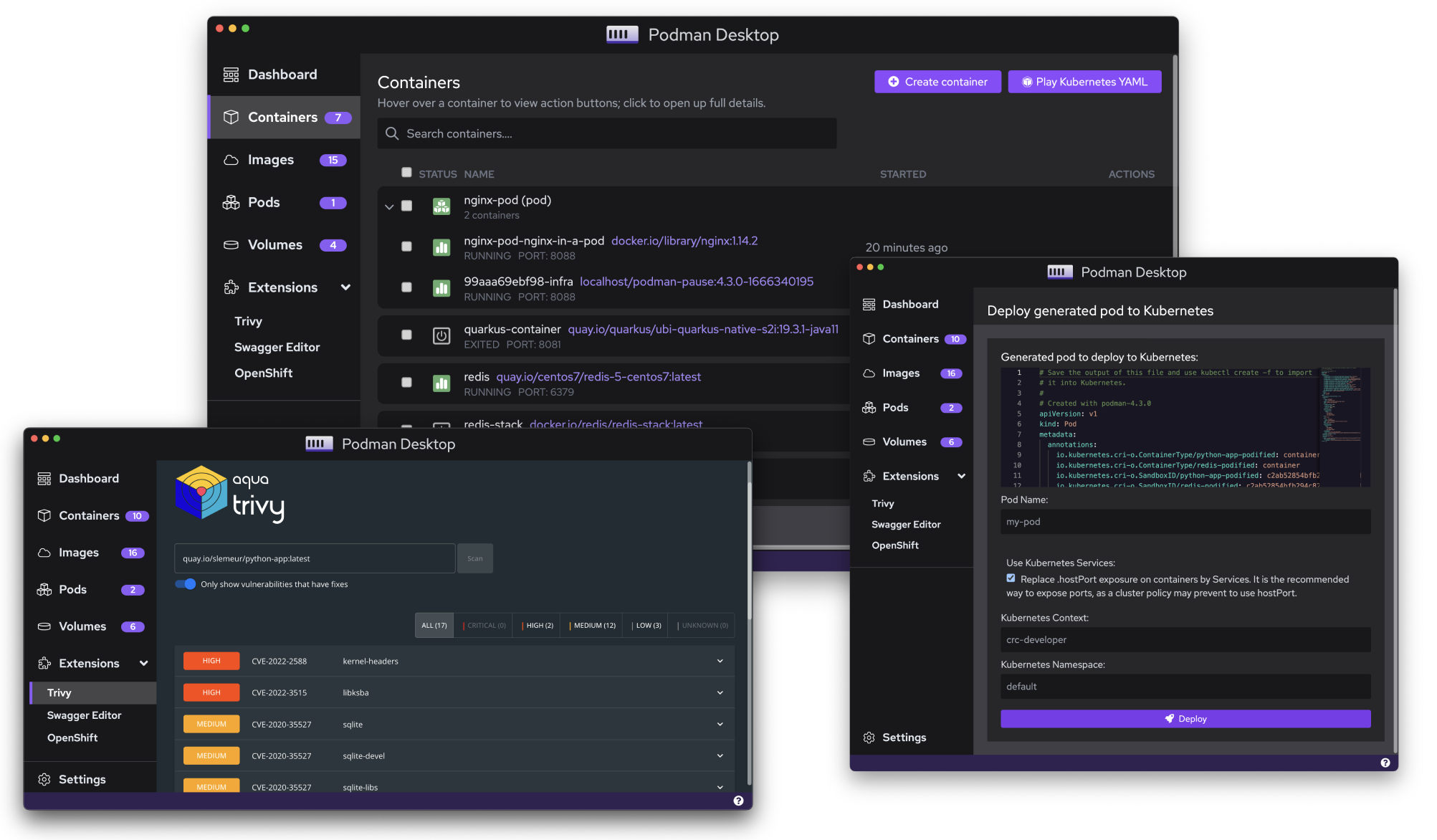
Task: Click the exited status icon of quarkus-container
Action: coord(441,335)
